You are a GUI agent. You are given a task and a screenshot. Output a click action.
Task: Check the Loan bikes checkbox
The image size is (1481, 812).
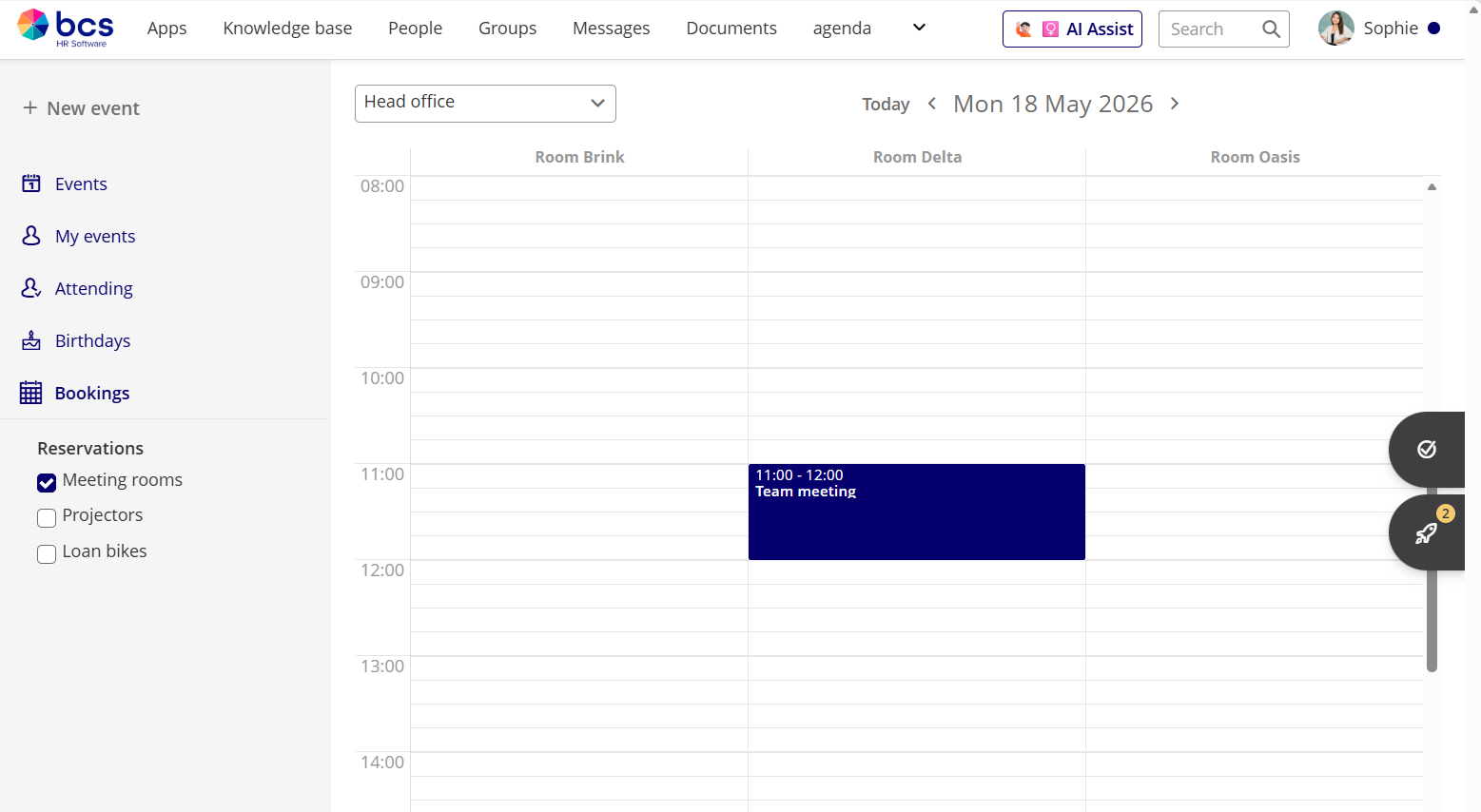pyautogui.click(x=47, y=553)
